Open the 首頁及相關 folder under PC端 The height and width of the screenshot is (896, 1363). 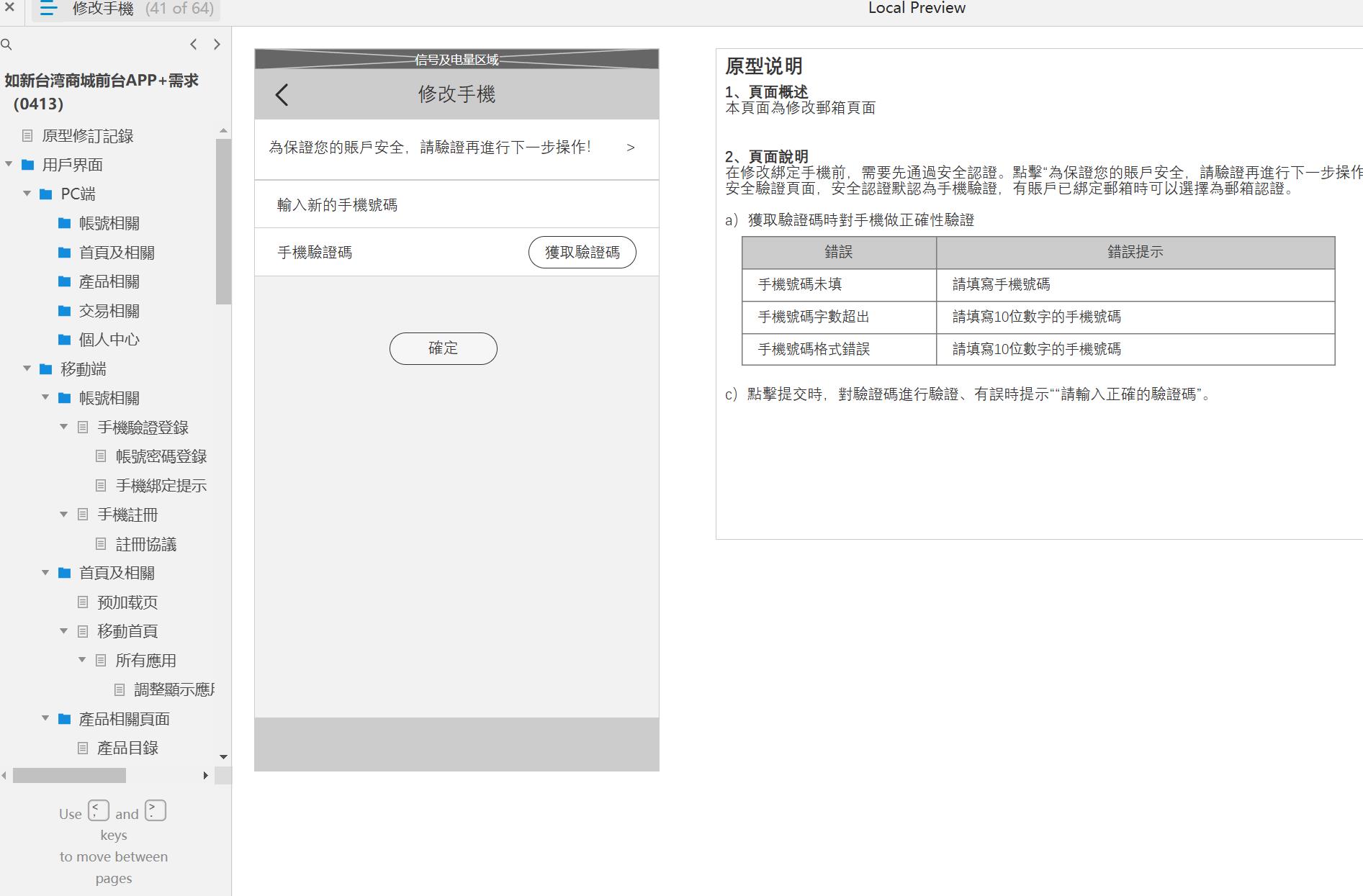[116, 253]
